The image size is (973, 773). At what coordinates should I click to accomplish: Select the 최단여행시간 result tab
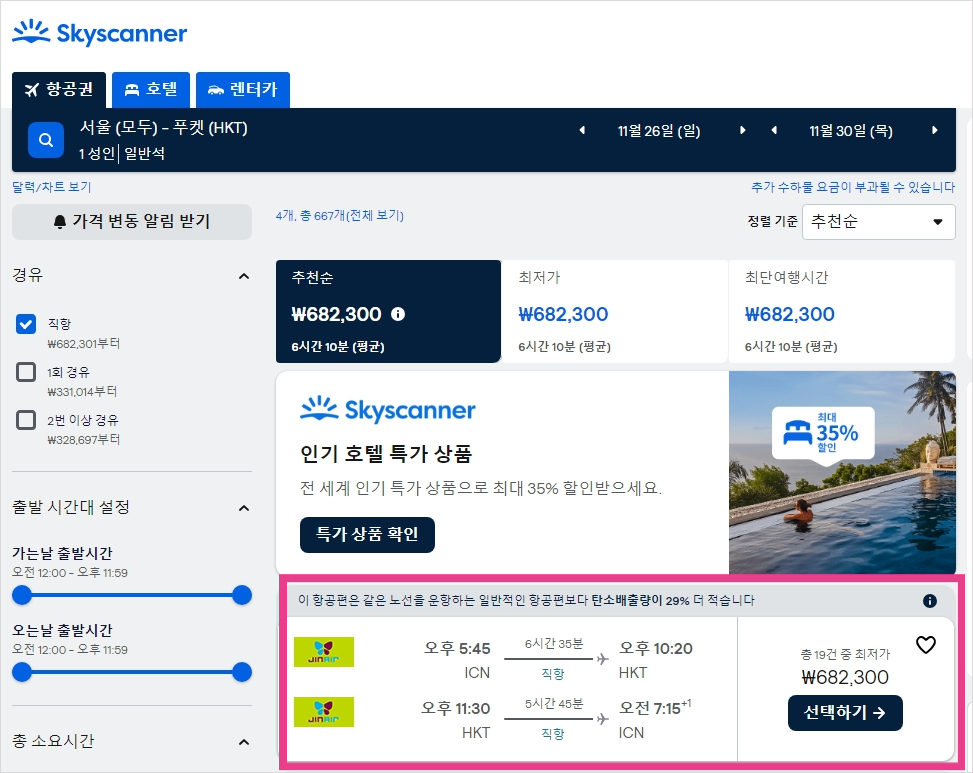[x=841, y=311]
